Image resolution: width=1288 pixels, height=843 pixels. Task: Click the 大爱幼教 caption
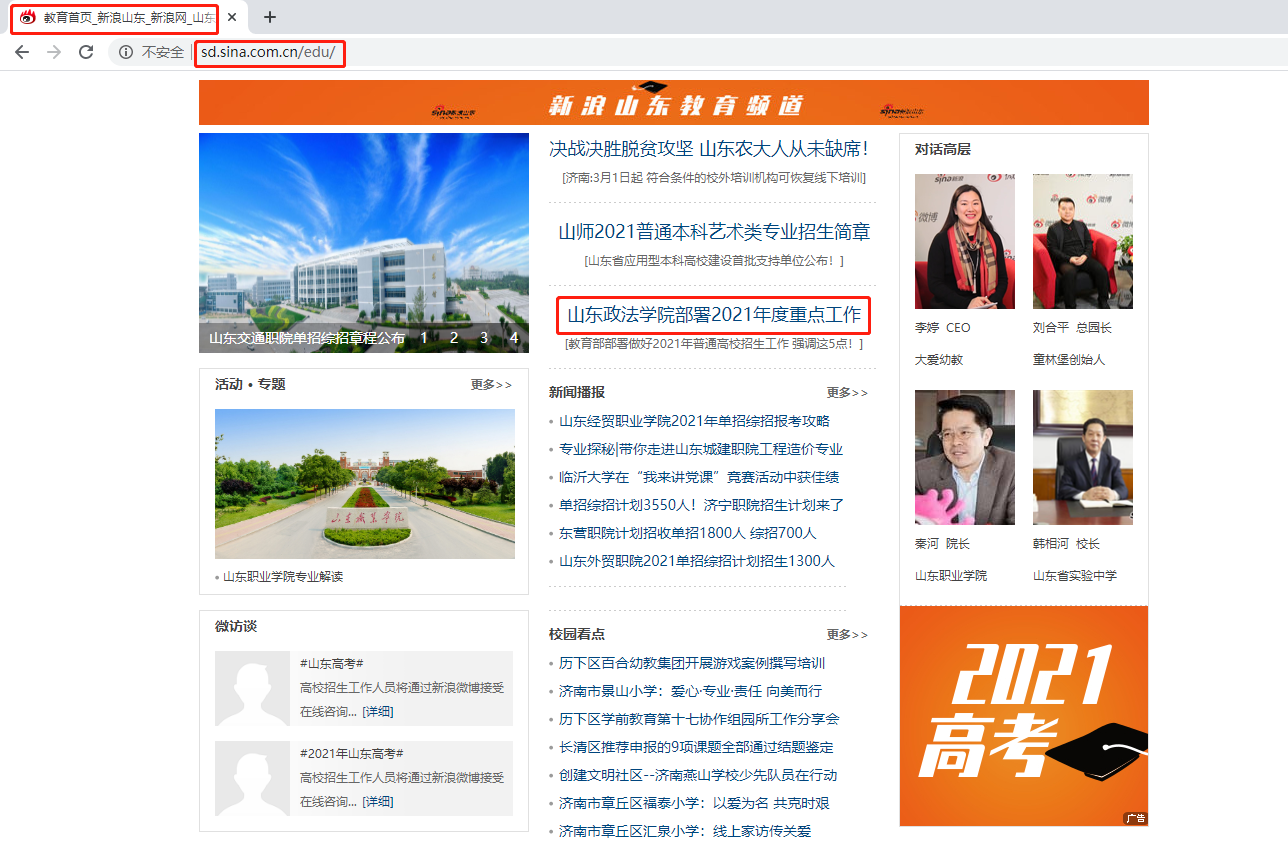pos(939,359)
